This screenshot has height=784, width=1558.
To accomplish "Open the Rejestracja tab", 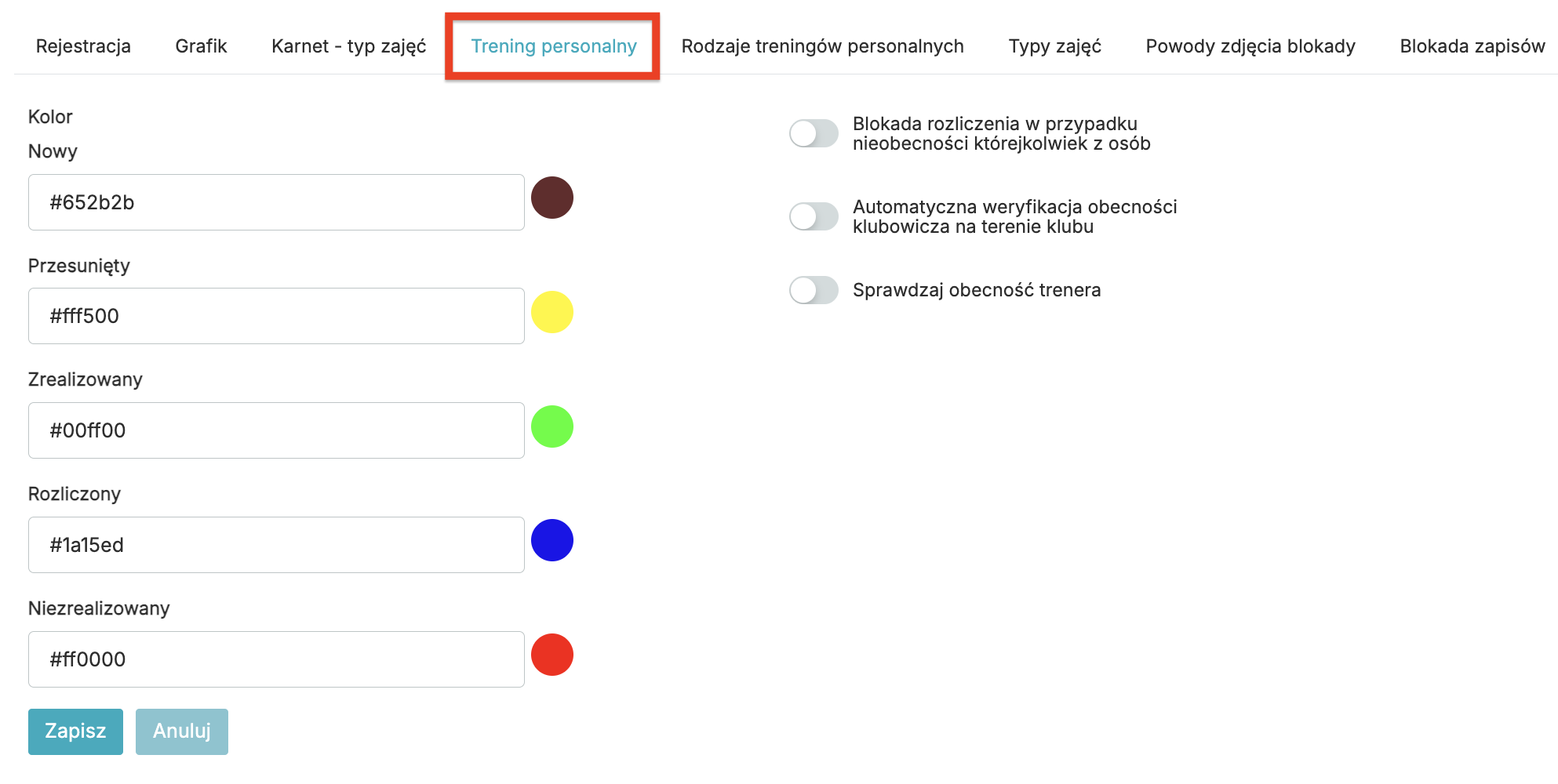I will point(83,46).
